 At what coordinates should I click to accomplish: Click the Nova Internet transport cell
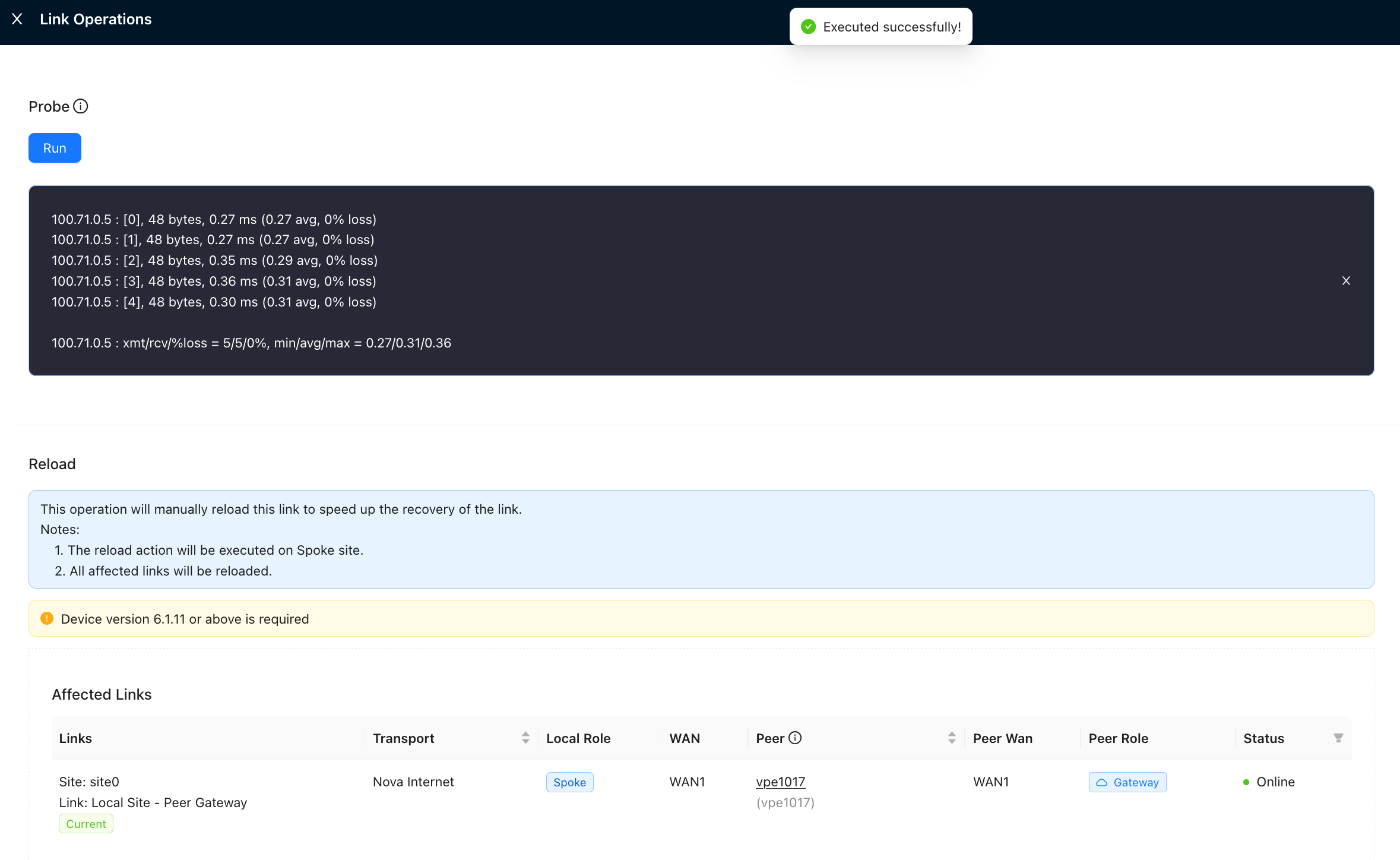[x=413, y=782]
